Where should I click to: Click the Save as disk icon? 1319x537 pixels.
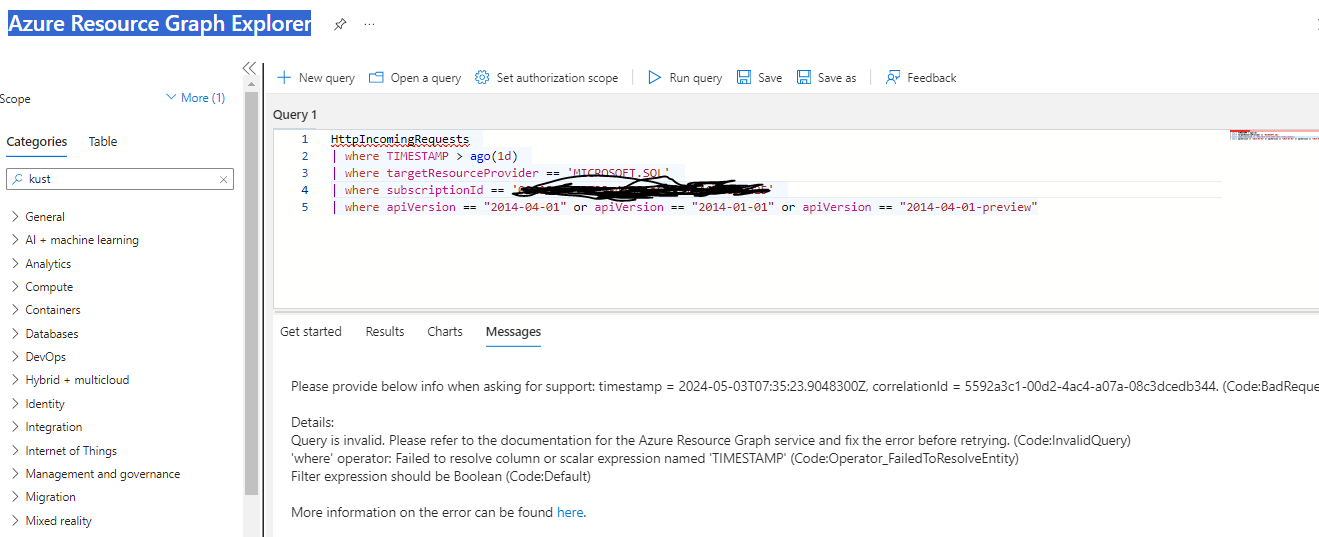click(804, 77)
